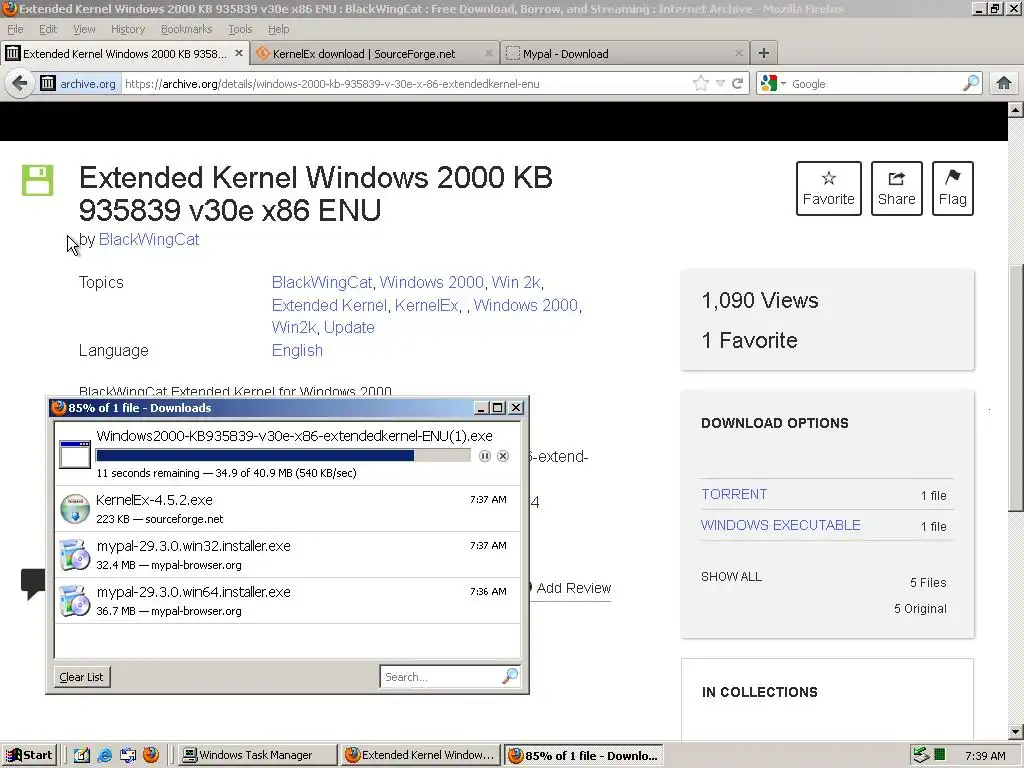The image size is (1024, 768).
Task: Open the Firefox Home page icon
Action: click(x=1004, y=84)
